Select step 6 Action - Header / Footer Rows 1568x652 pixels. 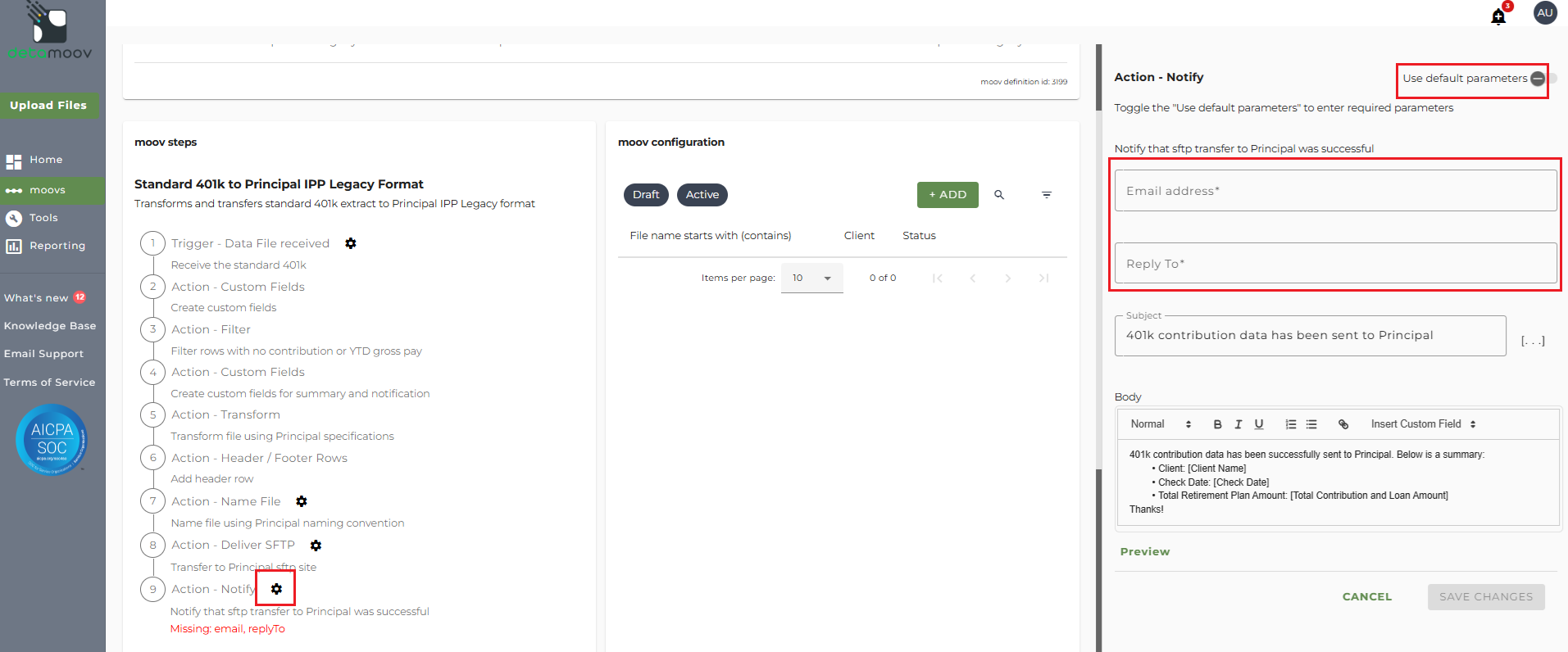tap(259, 458)
